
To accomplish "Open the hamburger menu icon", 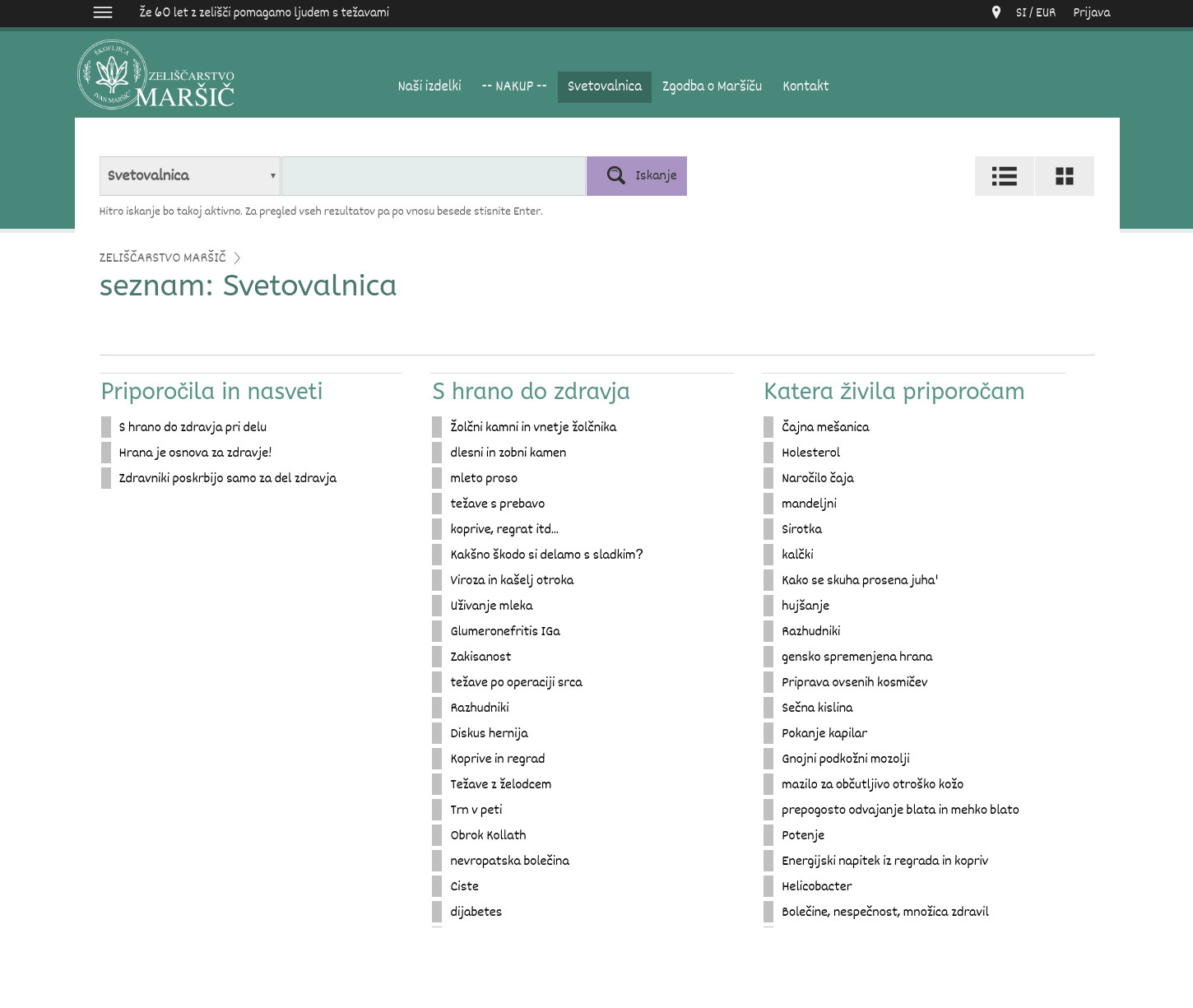I will tap(103, 12).
